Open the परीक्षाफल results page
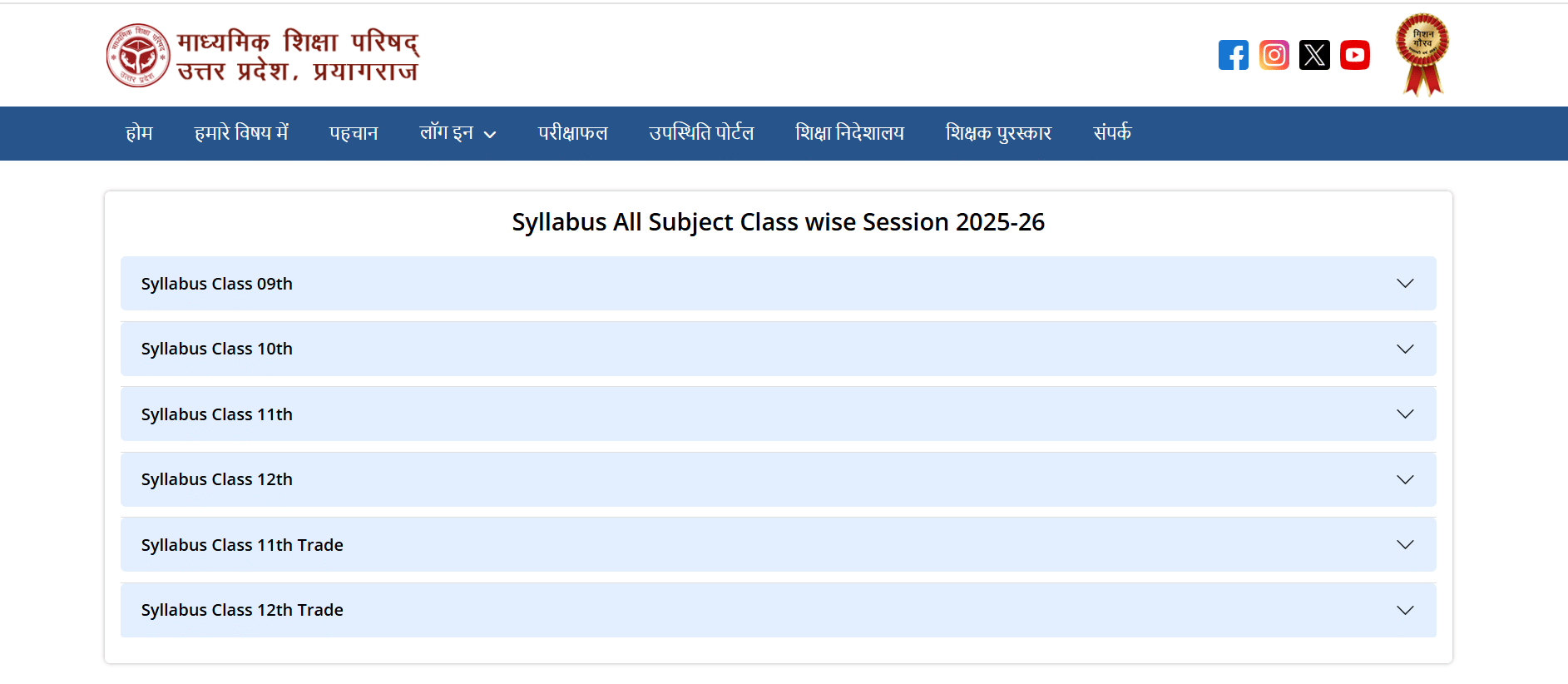Image resolution: width=1568 pixels, height=684 pixels. tap(572, 133)
